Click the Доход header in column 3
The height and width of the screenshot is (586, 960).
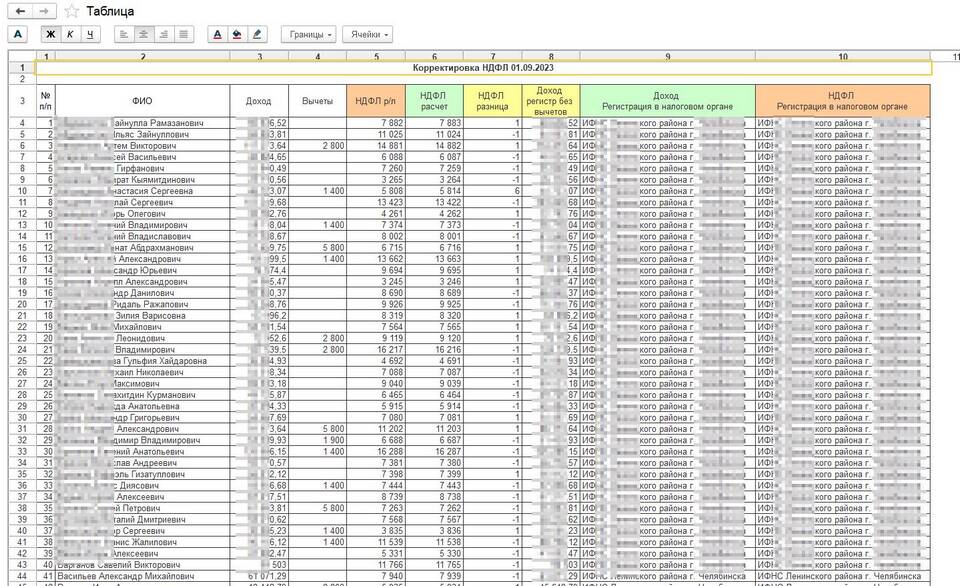[258, 100]
